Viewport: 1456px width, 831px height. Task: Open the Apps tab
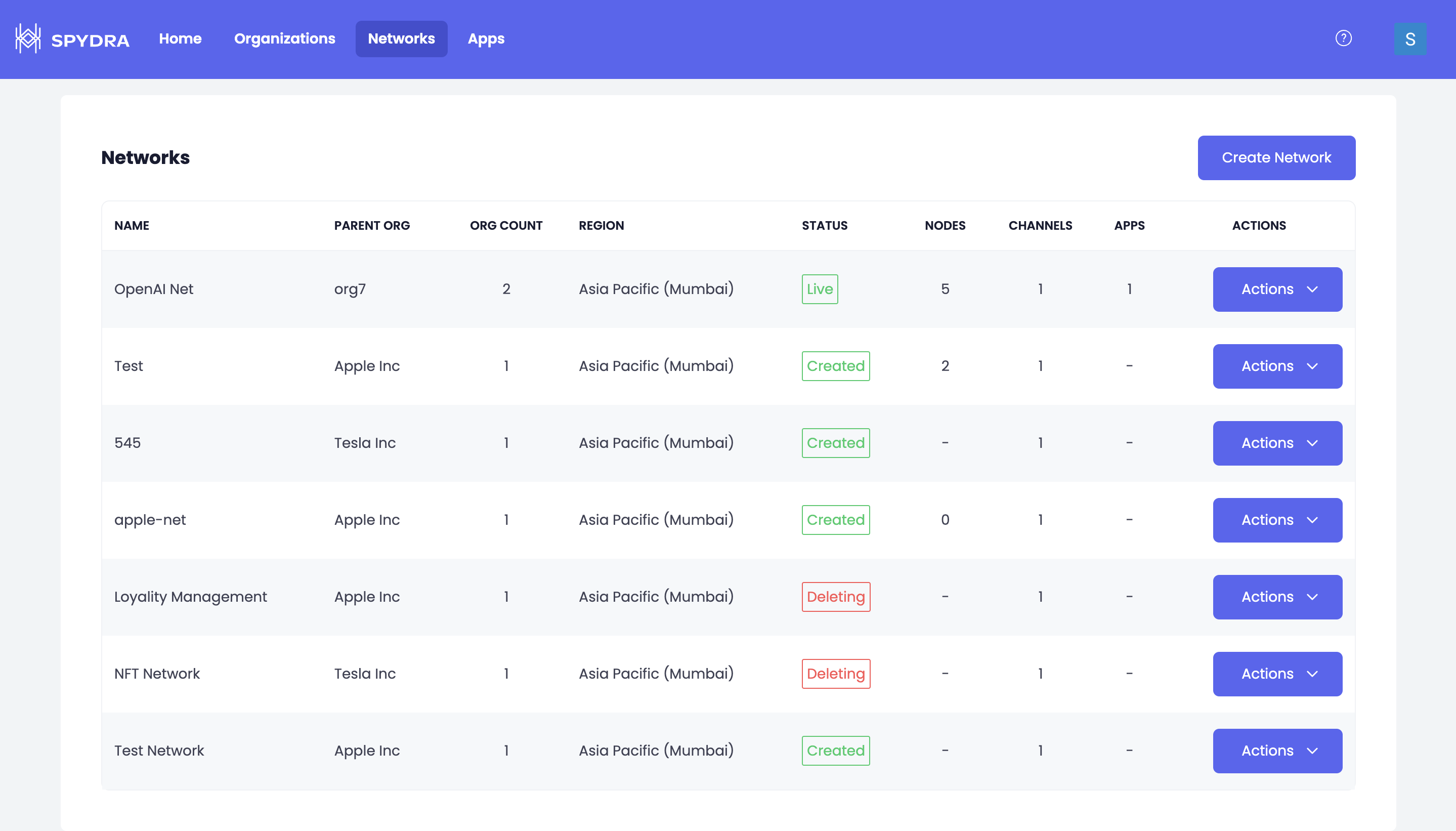[486, 39]
